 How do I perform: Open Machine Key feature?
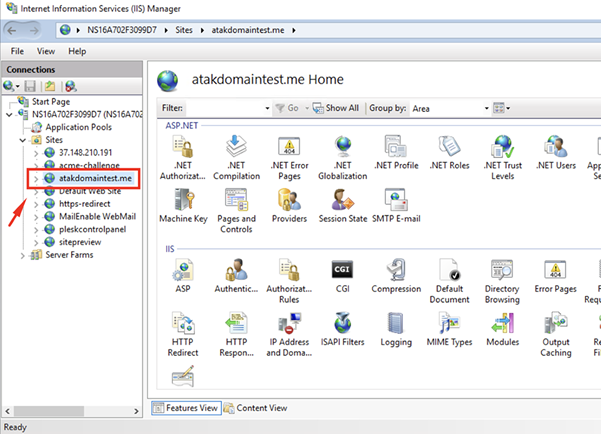pyautogui.click(x=183, y=206)
